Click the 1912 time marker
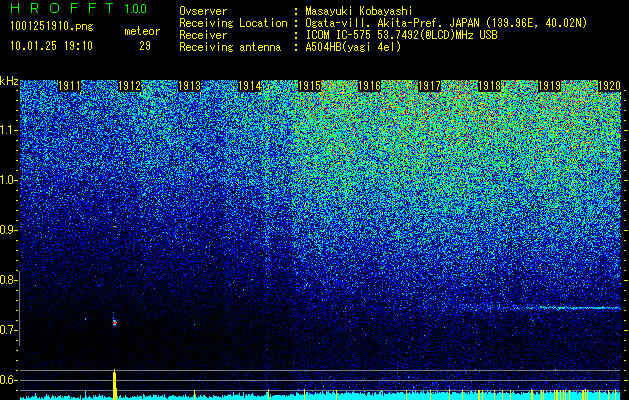629x400 pixels. pyautogui.click(x=130, y=86)
